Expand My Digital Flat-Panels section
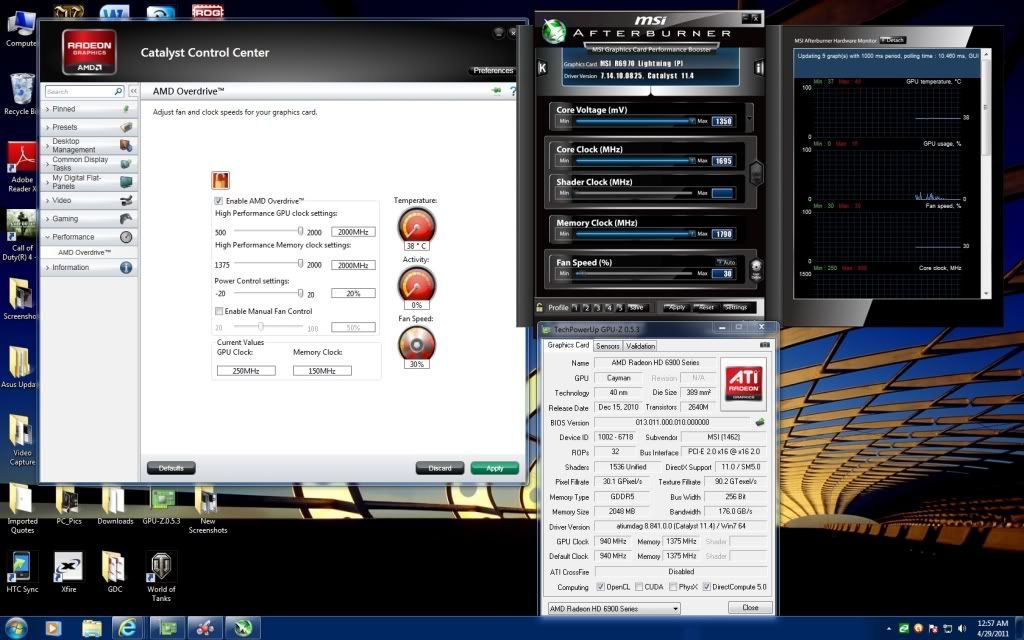Viewport: 1024px width, 640px height. tap(89, 182)
